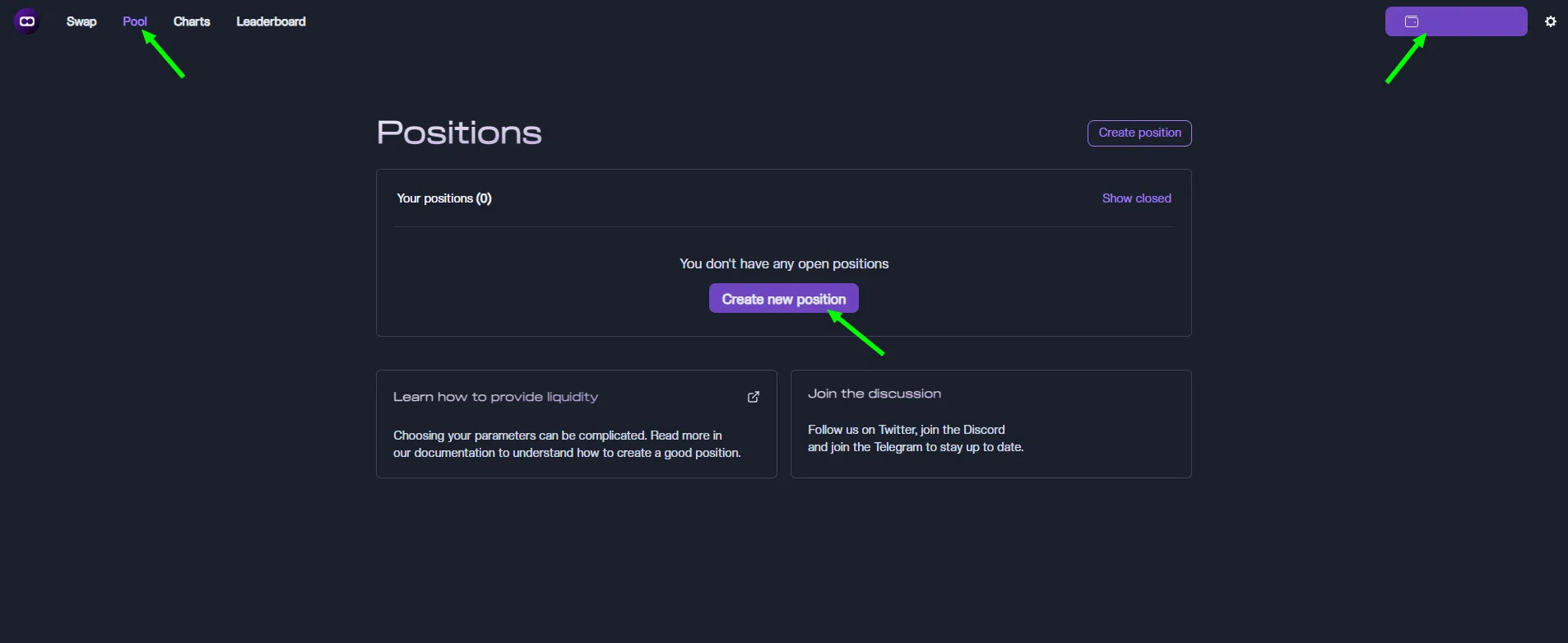Click Create new position button

(x=784, y=299)
